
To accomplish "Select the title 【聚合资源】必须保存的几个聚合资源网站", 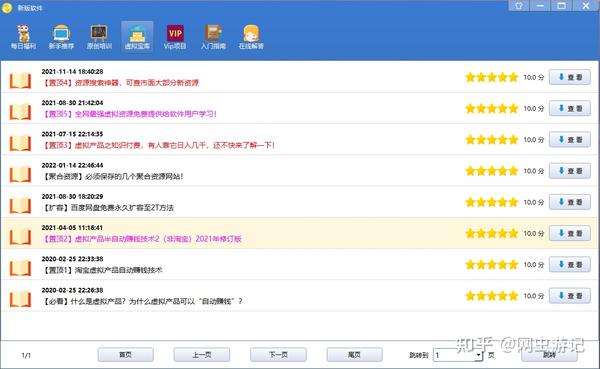I will [112, 176].
